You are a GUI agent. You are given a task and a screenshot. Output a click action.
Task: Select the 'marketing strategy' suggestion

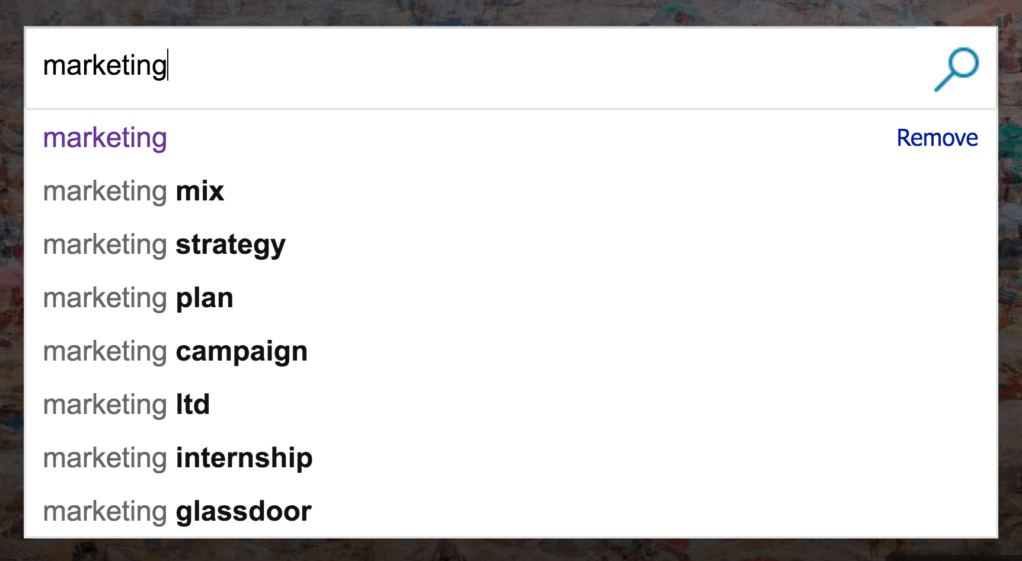pos(164,245)
